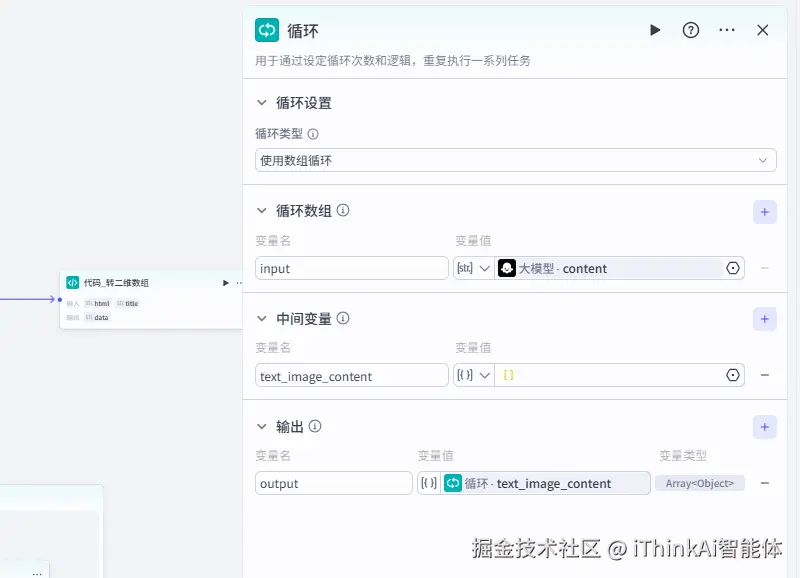The image size is (800, 578).
Task: Click the html input tag on code node
Action: [x=97, y=303]
